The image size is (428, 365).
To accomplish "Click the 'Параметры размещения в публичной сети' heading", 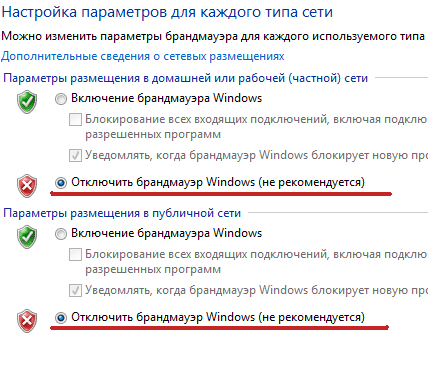I will click(x=122, y=213).
